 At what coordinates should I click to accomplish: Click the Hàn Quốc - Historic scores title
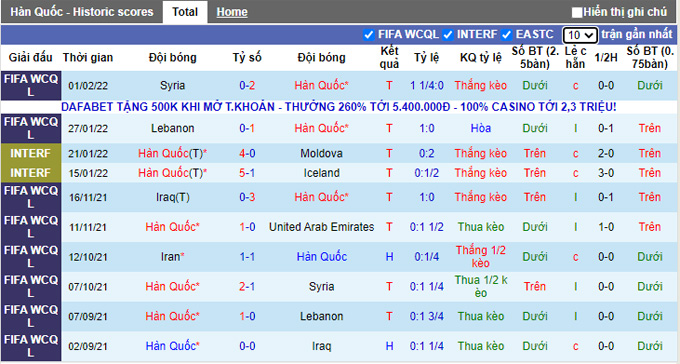[x=82, y=12]
